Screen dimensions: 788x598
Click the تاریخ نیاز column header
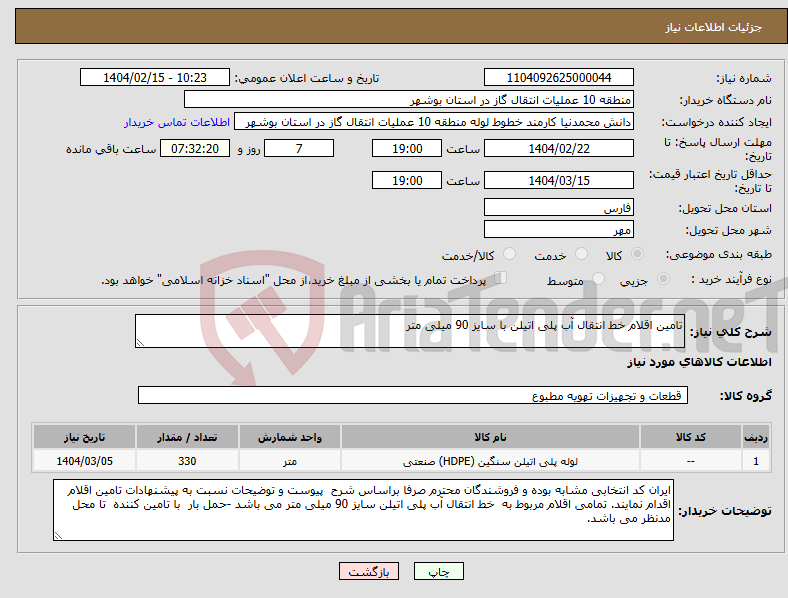[x=84, y=437]
